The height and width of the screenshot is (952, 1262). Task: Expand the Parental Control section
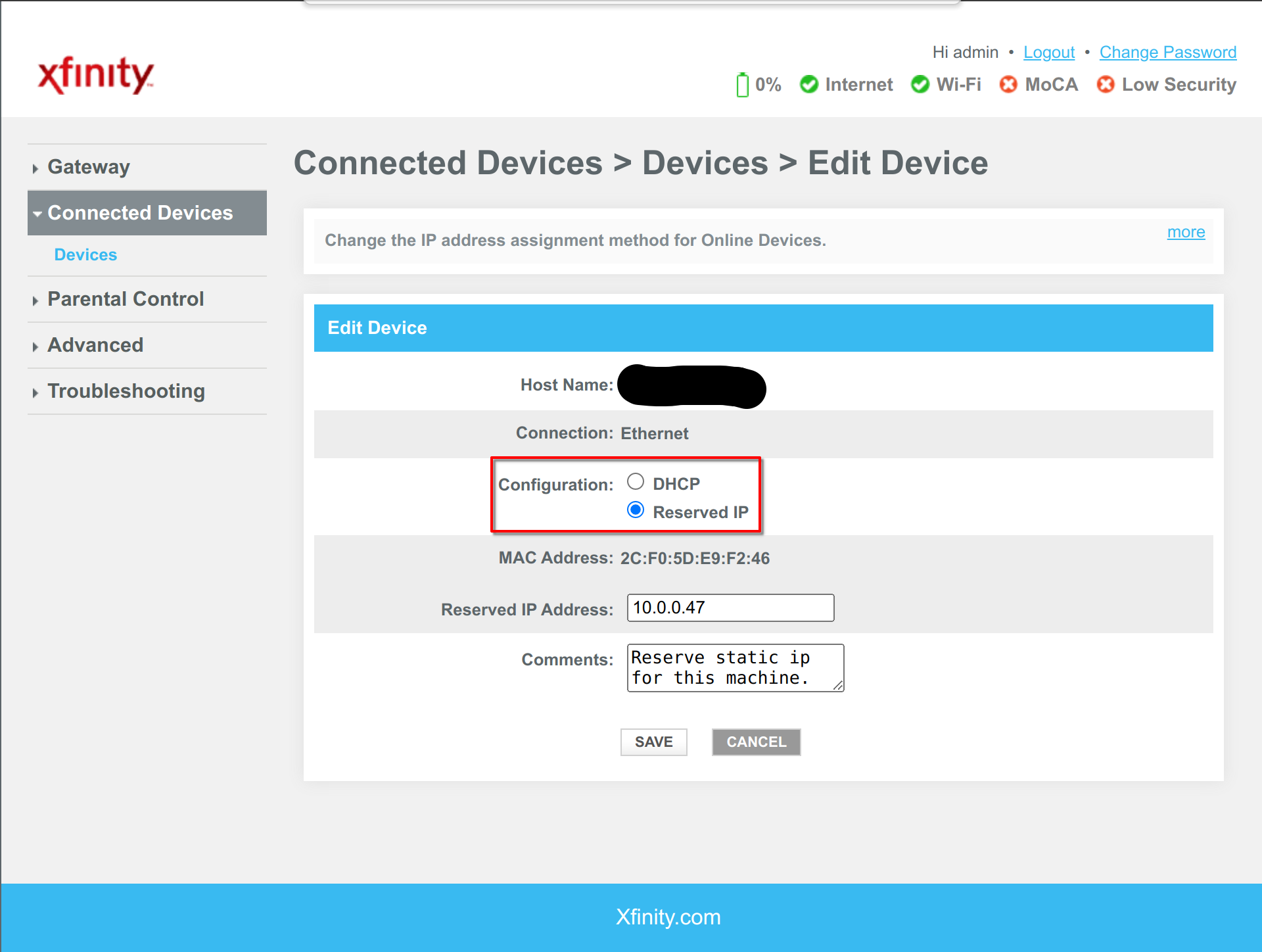coord(125,298)
